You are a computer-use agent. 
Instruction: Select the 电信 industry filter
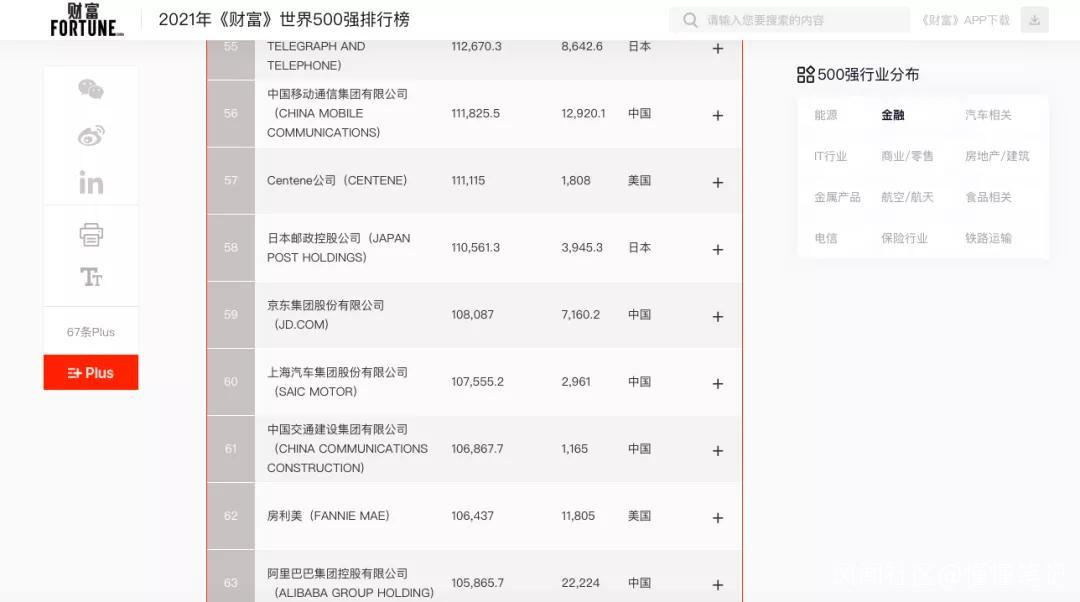pyautogui.click(x=826, y=238)
